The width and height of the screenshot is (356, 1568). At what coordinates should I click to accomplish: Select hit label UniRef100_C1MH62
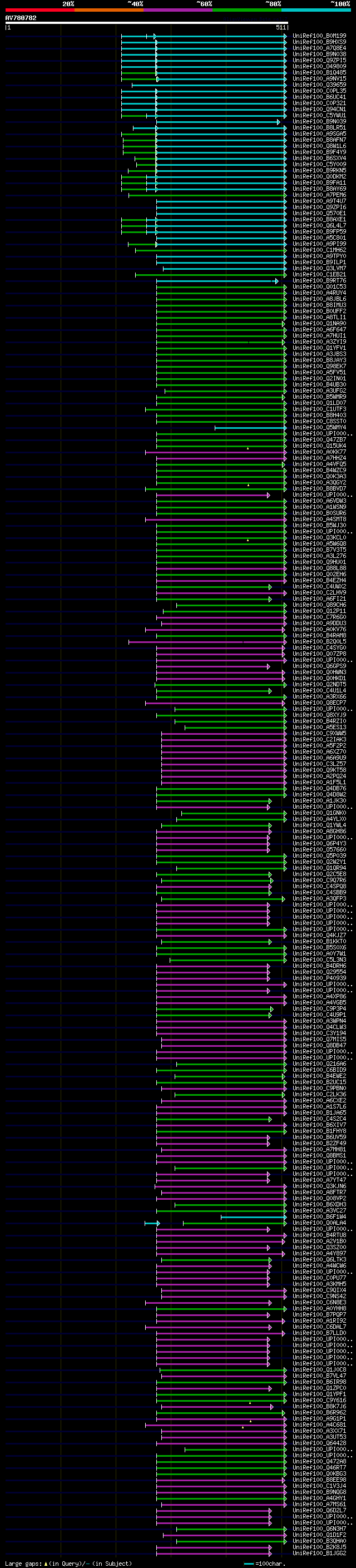pyautogui.click(x=319, y=250)
